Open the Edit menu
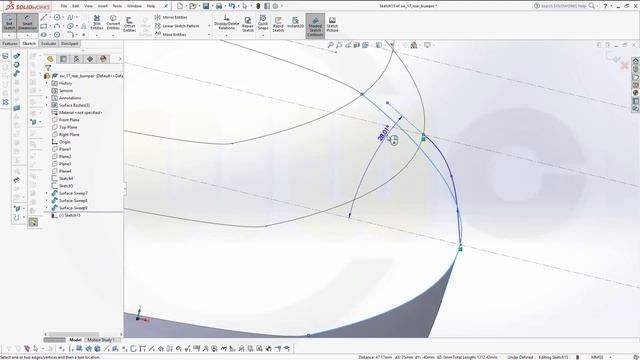 [x=76, y=6]
